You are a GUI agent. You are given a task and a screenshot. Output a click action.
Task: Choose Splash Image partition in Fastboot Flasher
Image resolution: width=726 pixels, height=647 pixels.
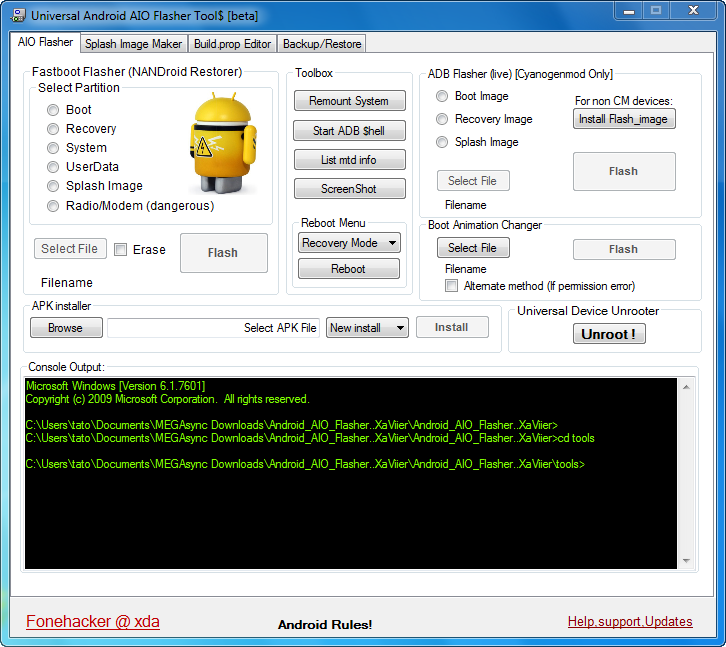pos(53,186)
